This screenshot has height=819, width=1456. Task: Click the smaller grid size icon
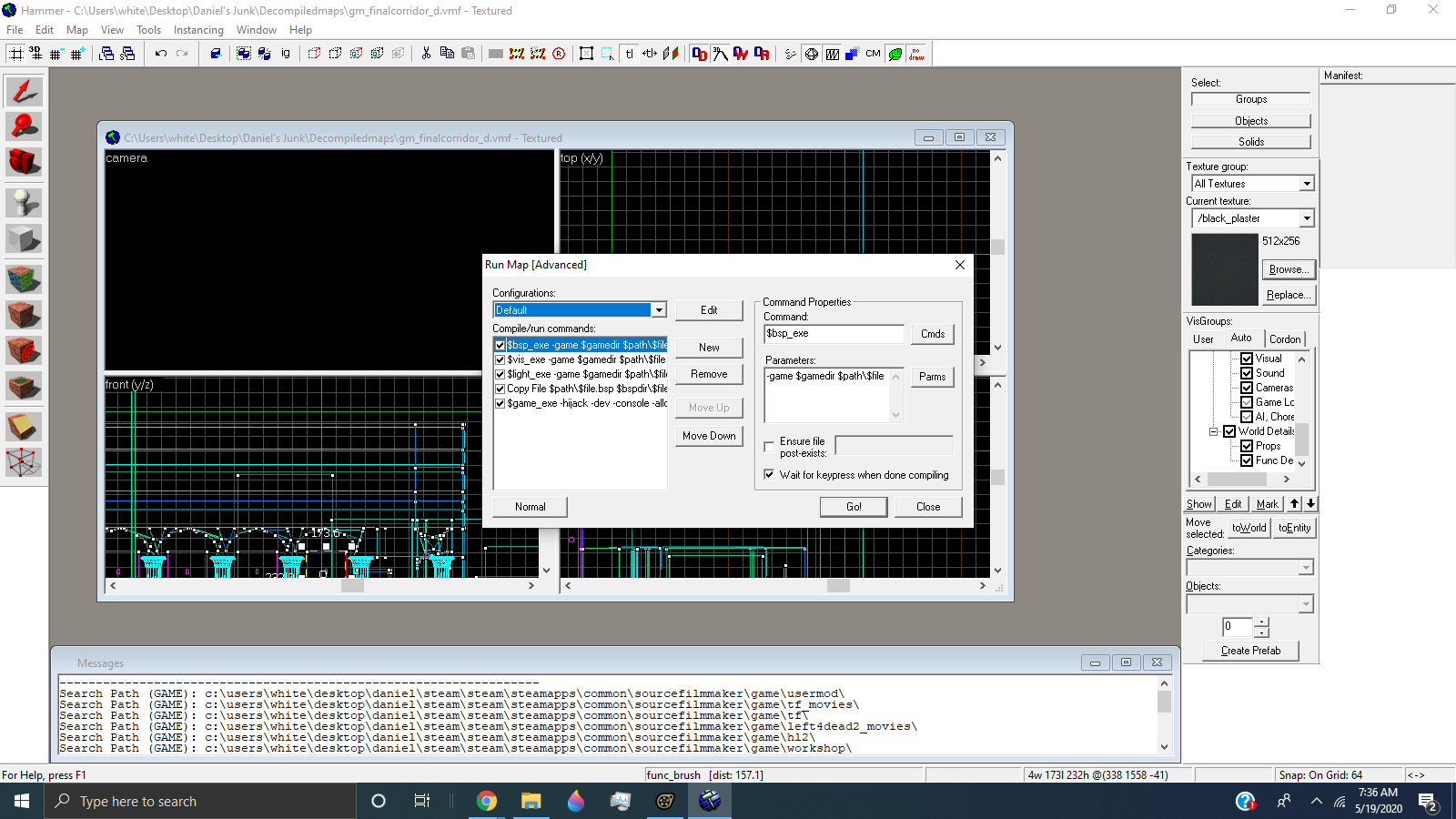pyautogui.click(x=56, y=54)
